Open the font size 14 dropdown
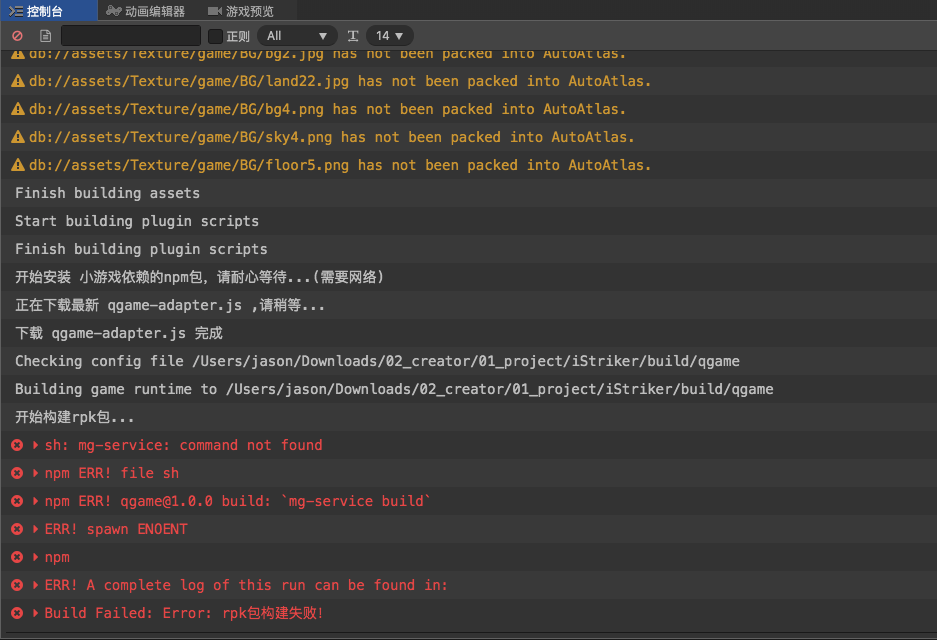The image size is (937, 640). (x=389, y=36)
